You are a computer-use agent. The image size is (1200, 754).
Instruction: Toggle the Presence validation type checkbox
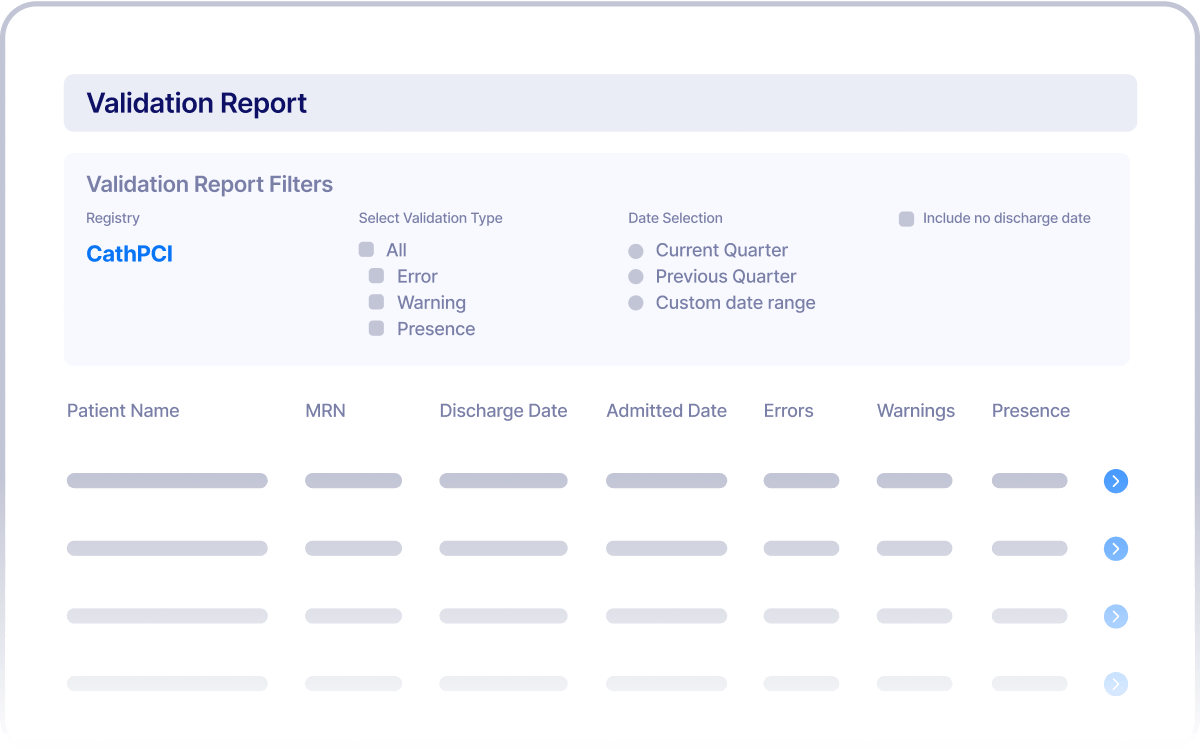[377, 328]
